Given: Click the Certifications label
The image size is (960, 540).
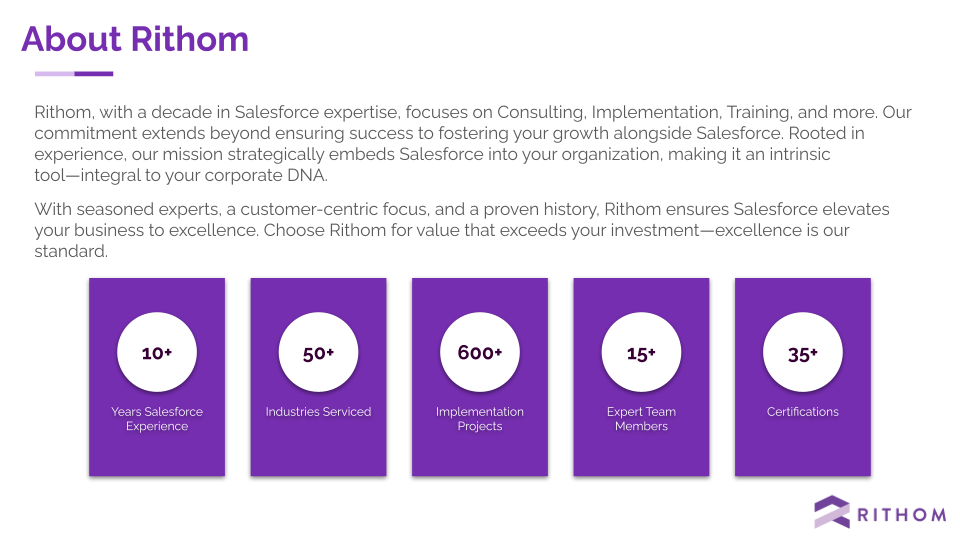Looking at the screenshot, I should [803, 412].
